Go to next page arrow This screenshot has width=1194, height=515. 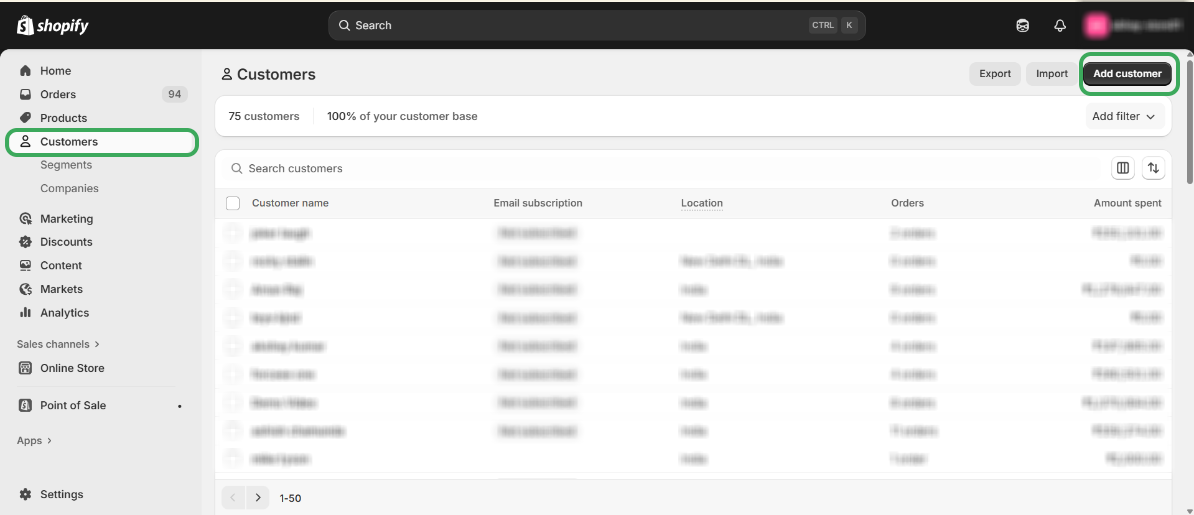[x=258, y=497]
